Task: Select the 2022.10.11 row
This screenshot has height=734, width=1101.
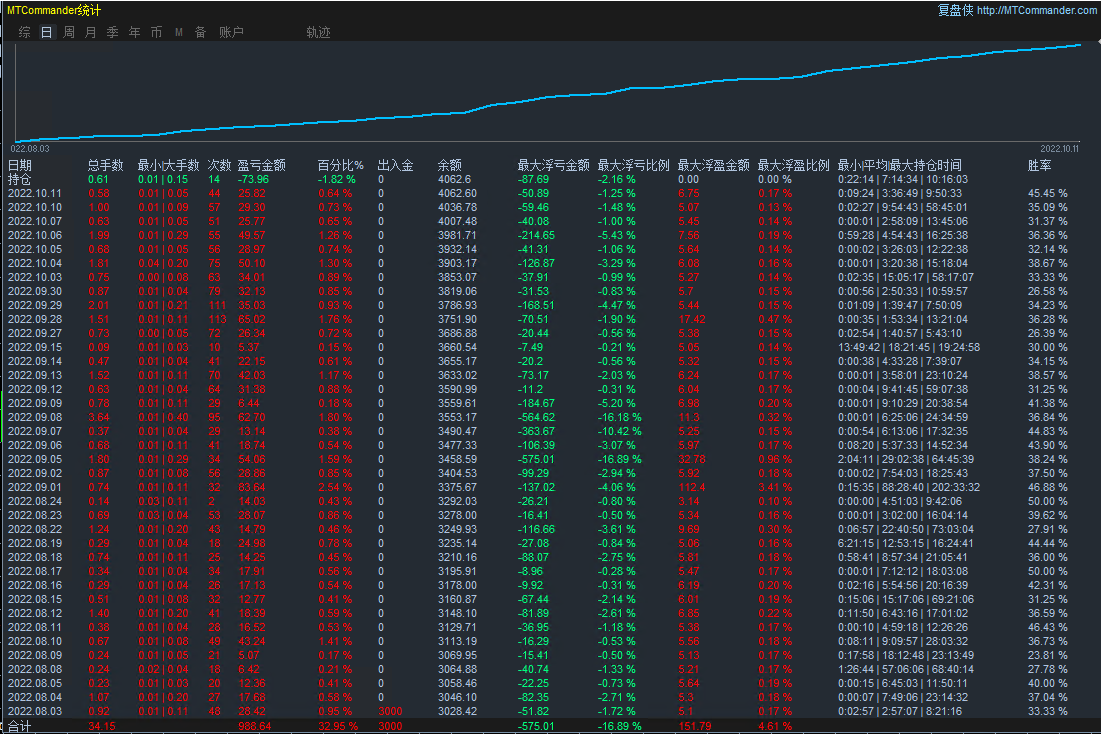Action: coord(34,193)
